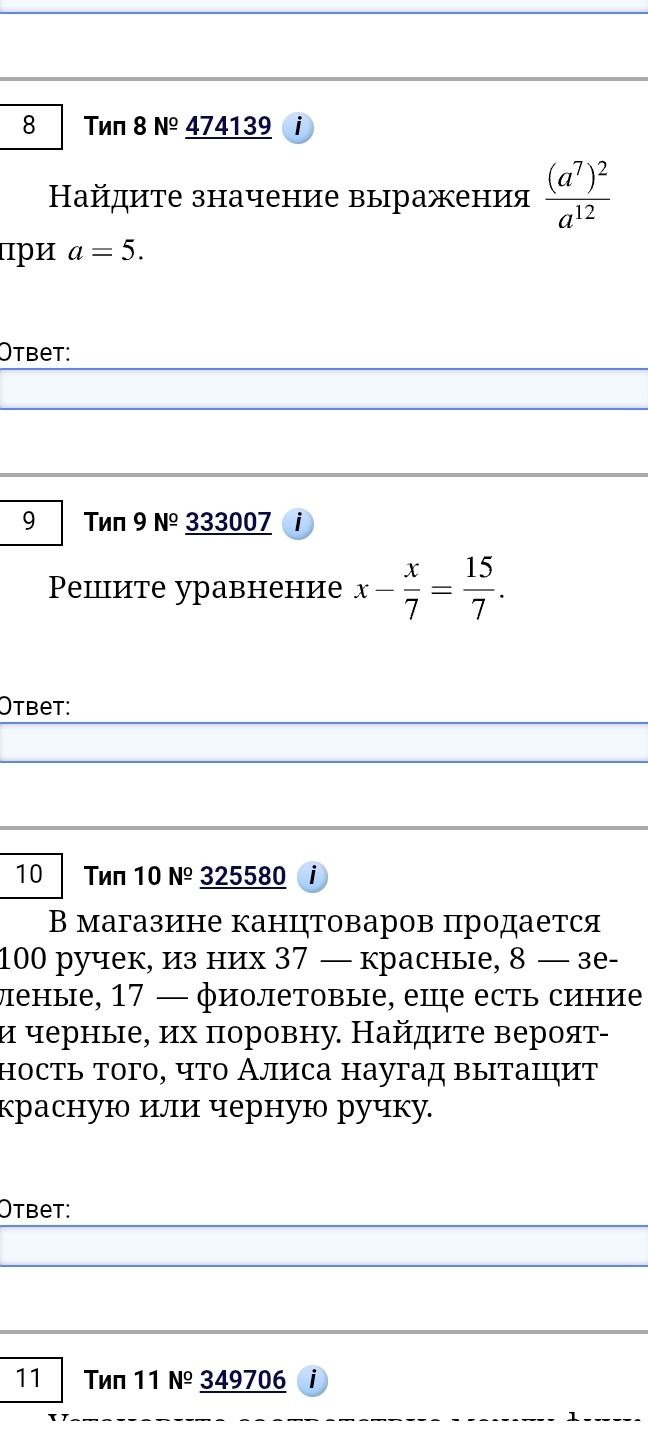Click the equation with 15 over 7
The width and height of the screenshot is (648, 1440).
[429, 589]
